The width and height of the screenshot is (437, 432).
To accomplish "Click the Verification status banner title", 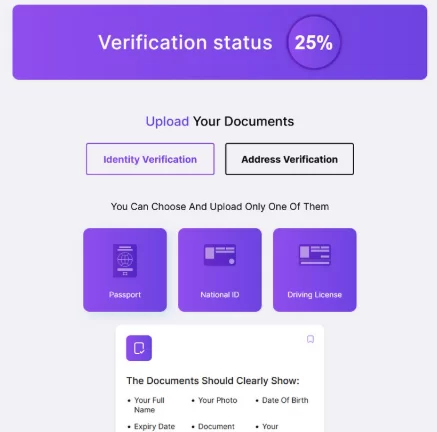I will 185,43.
